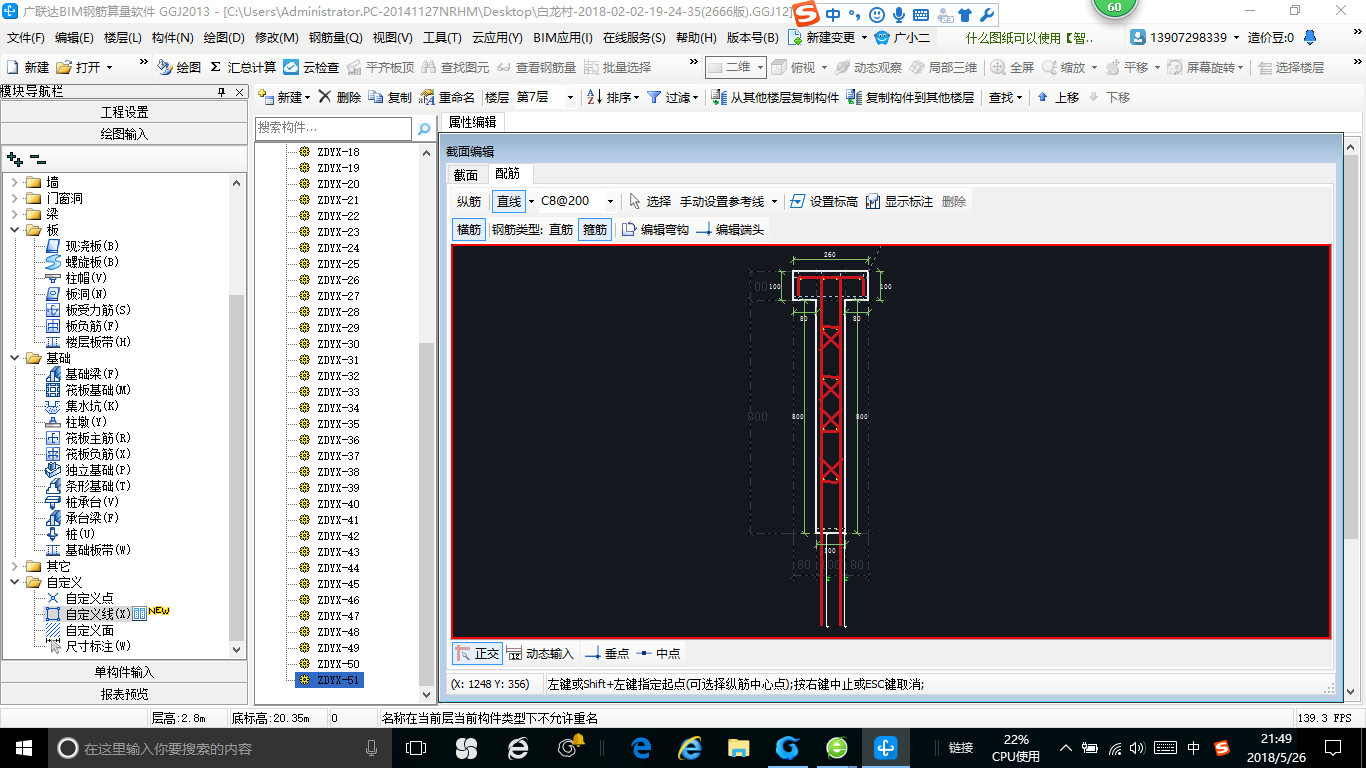Click the search magnifier next to 搜索构件
1366x768 pixels.
pyautogui.click(x=424, y=128)
